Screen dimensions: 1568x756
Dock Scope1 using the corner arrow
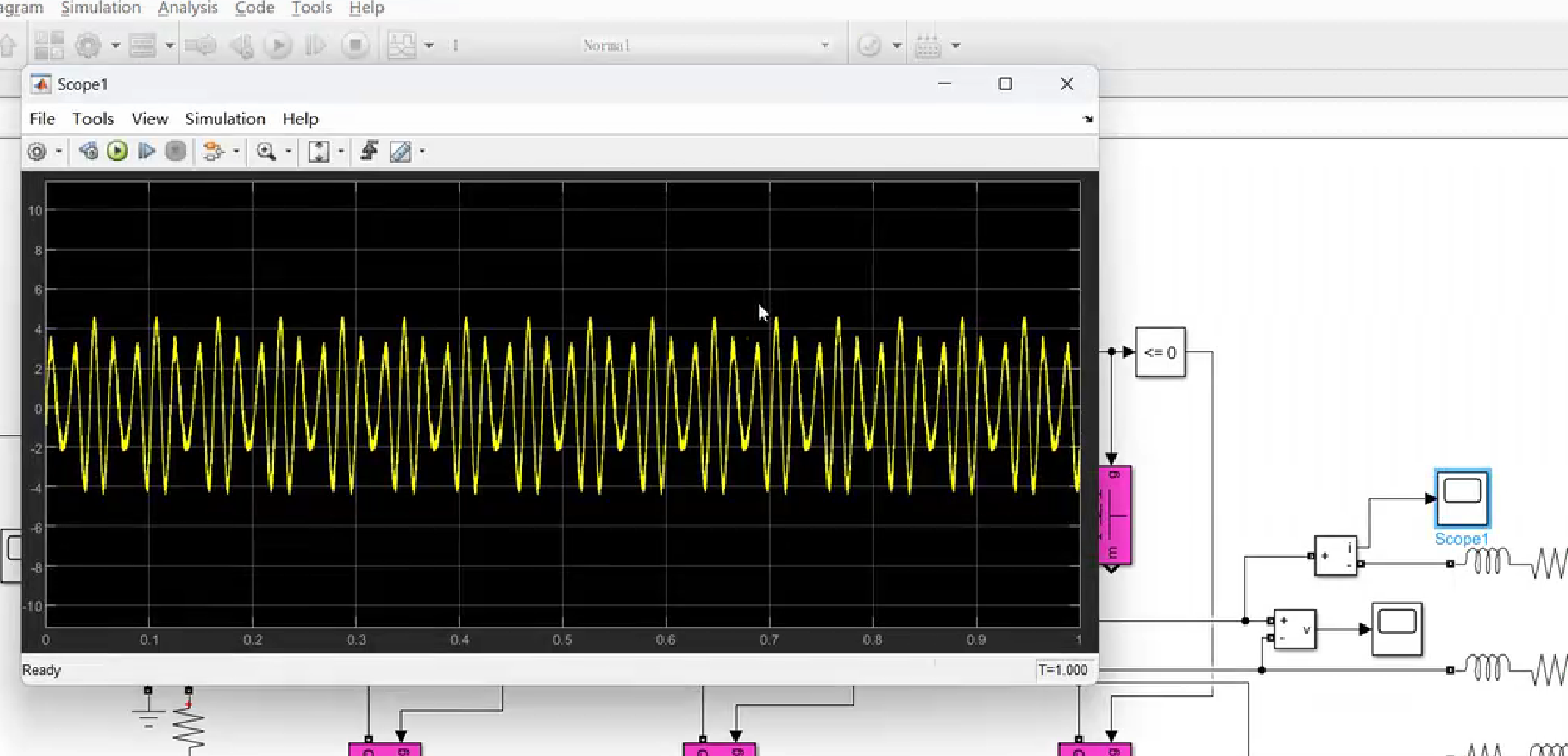(x=1087, y=119)
